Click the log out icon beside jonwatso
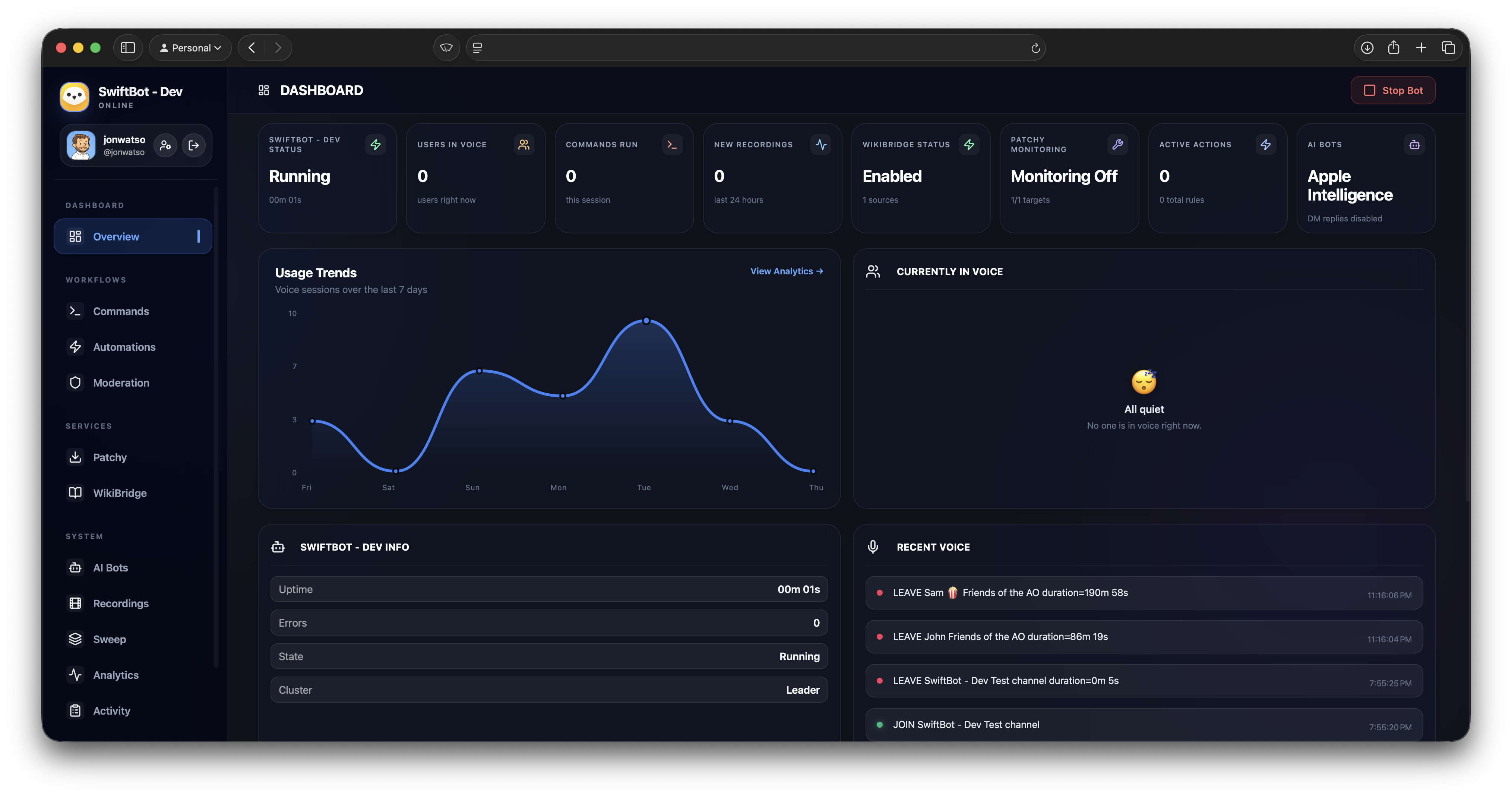Viewport: 1512px width, 797px height. [194, 146]
